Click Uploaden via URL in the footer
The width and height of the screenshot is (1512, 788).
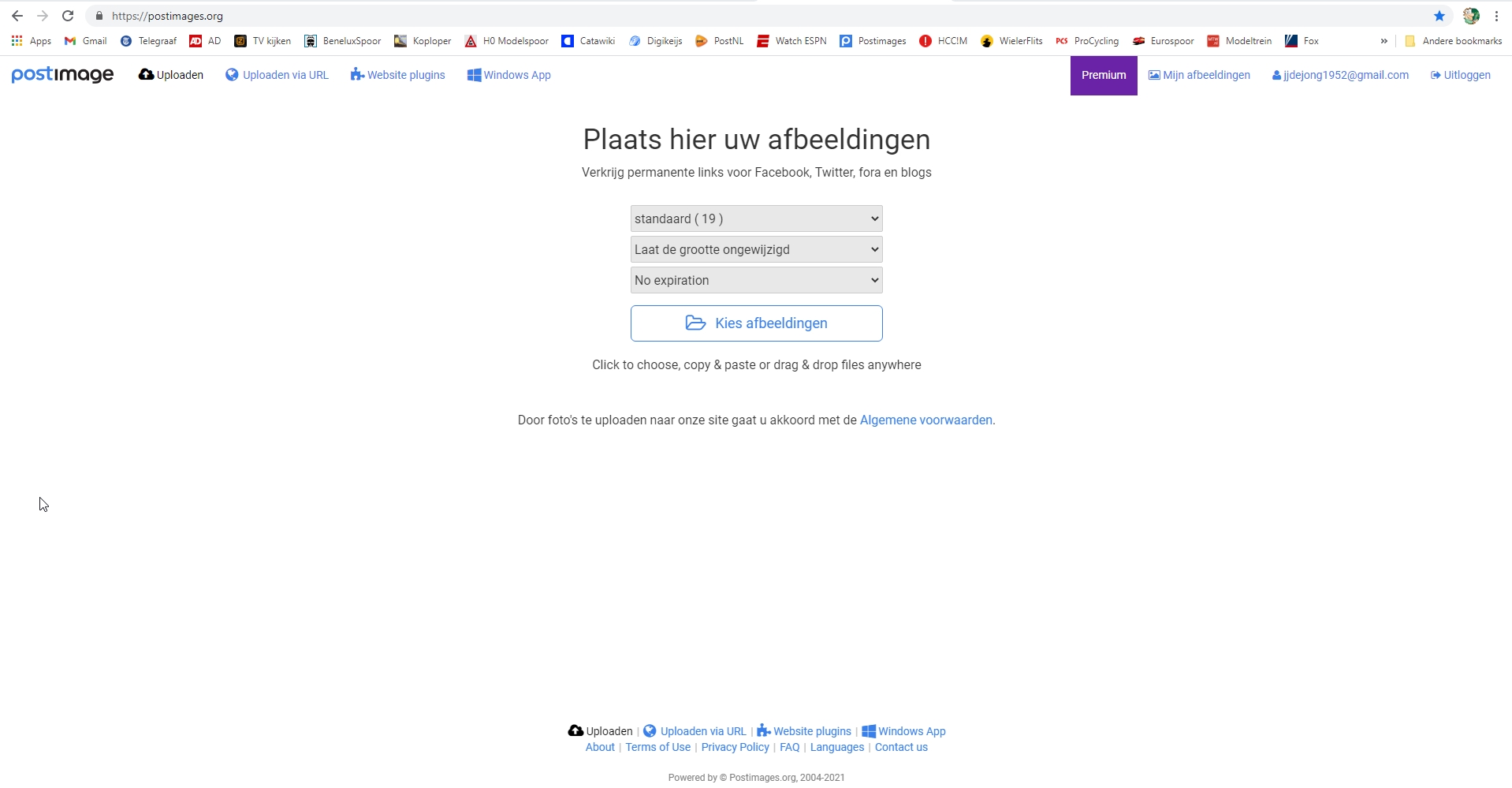(695, 731)
